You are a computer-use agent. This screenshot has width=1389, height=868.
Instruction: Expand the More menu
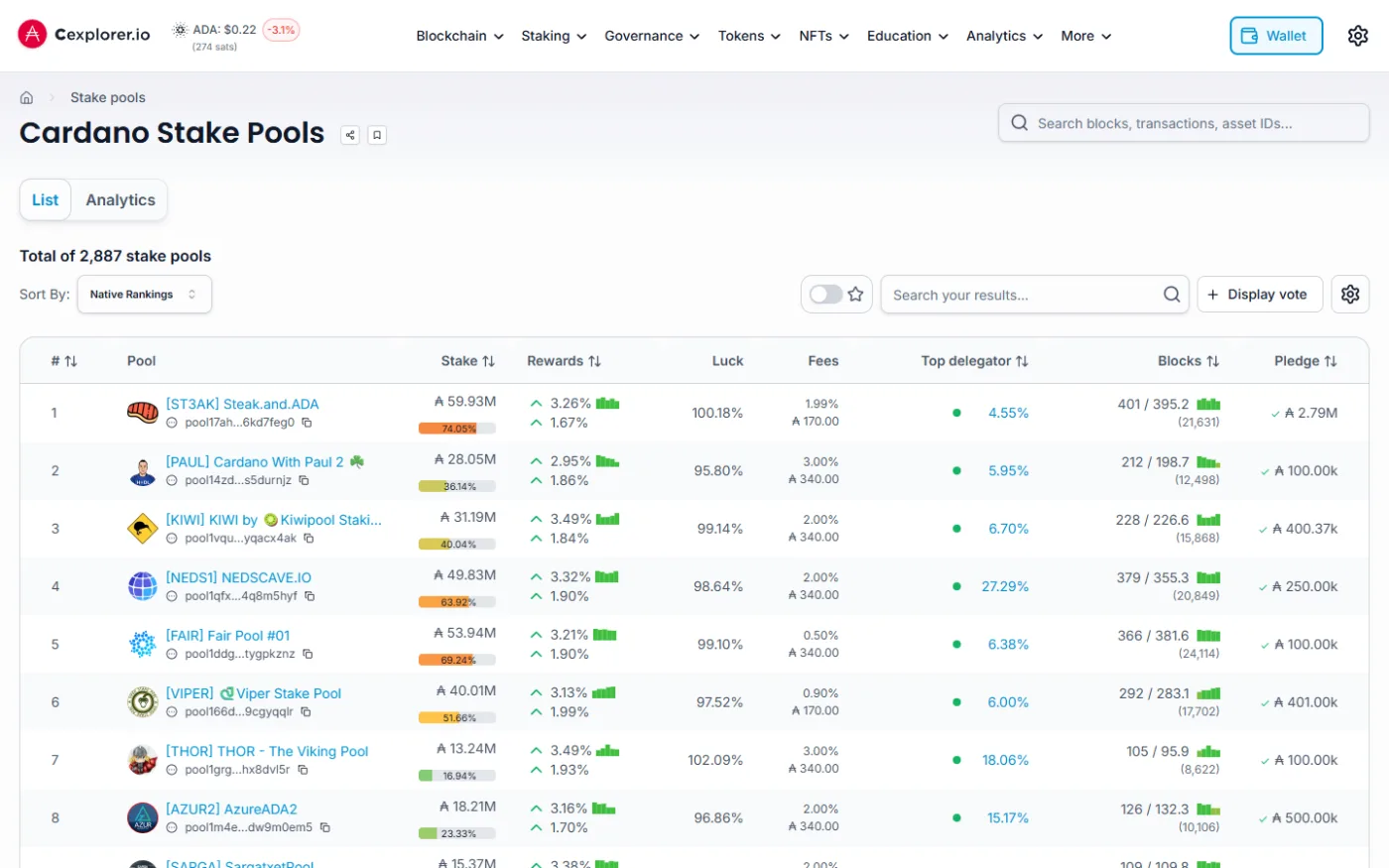(1085, 36)
